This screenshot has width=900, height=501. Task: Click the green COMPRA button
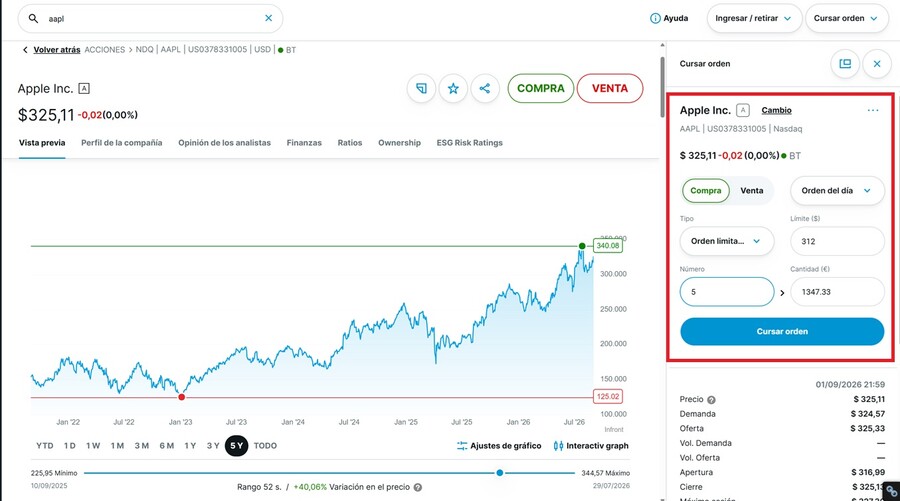click(541, 88)
